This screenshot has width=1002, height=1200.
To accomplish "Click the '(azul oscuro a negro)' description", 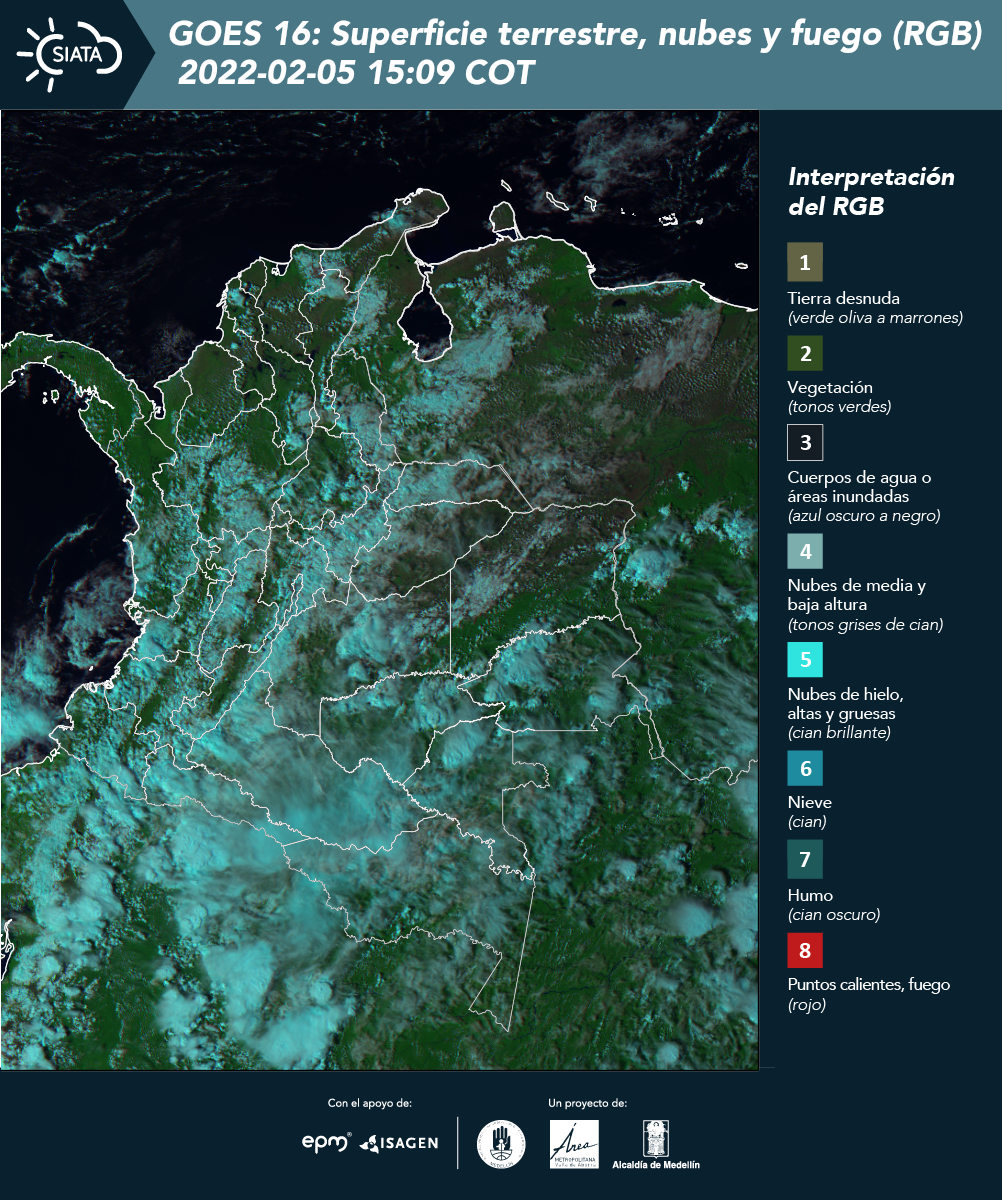I will coord(864,516).
